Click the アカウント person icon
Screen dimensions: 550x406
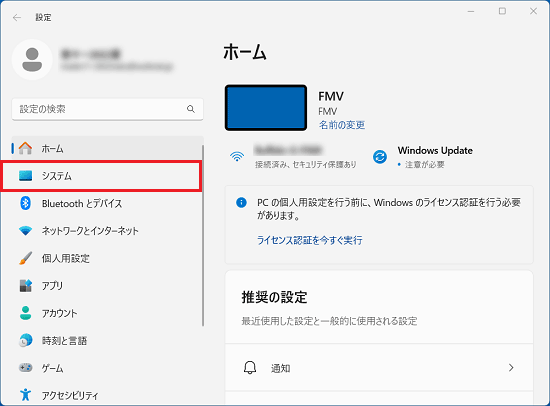(x=25, y=313)
